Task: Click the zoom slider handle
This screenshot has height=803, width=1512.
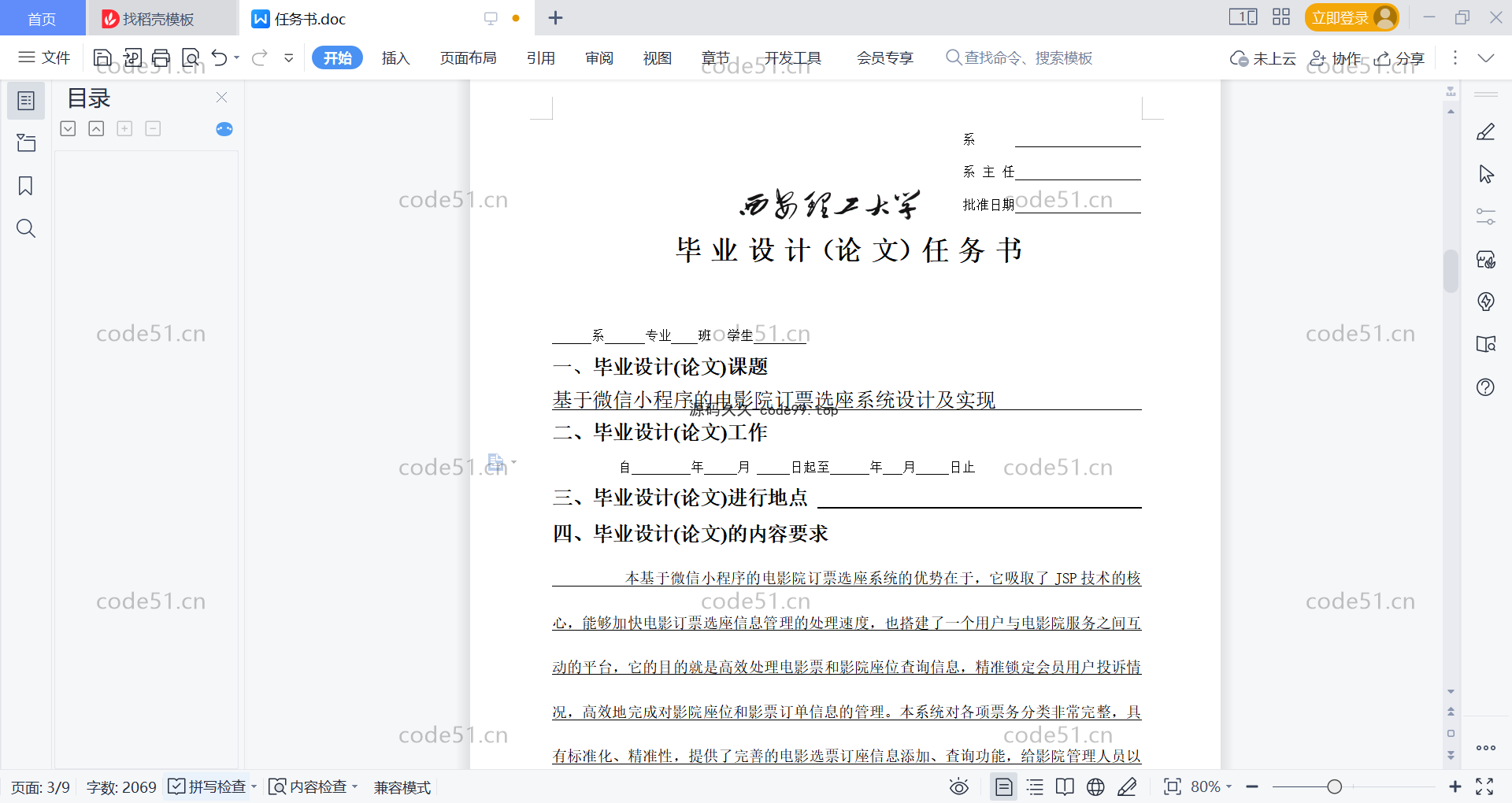Action: coord(1334,786)
